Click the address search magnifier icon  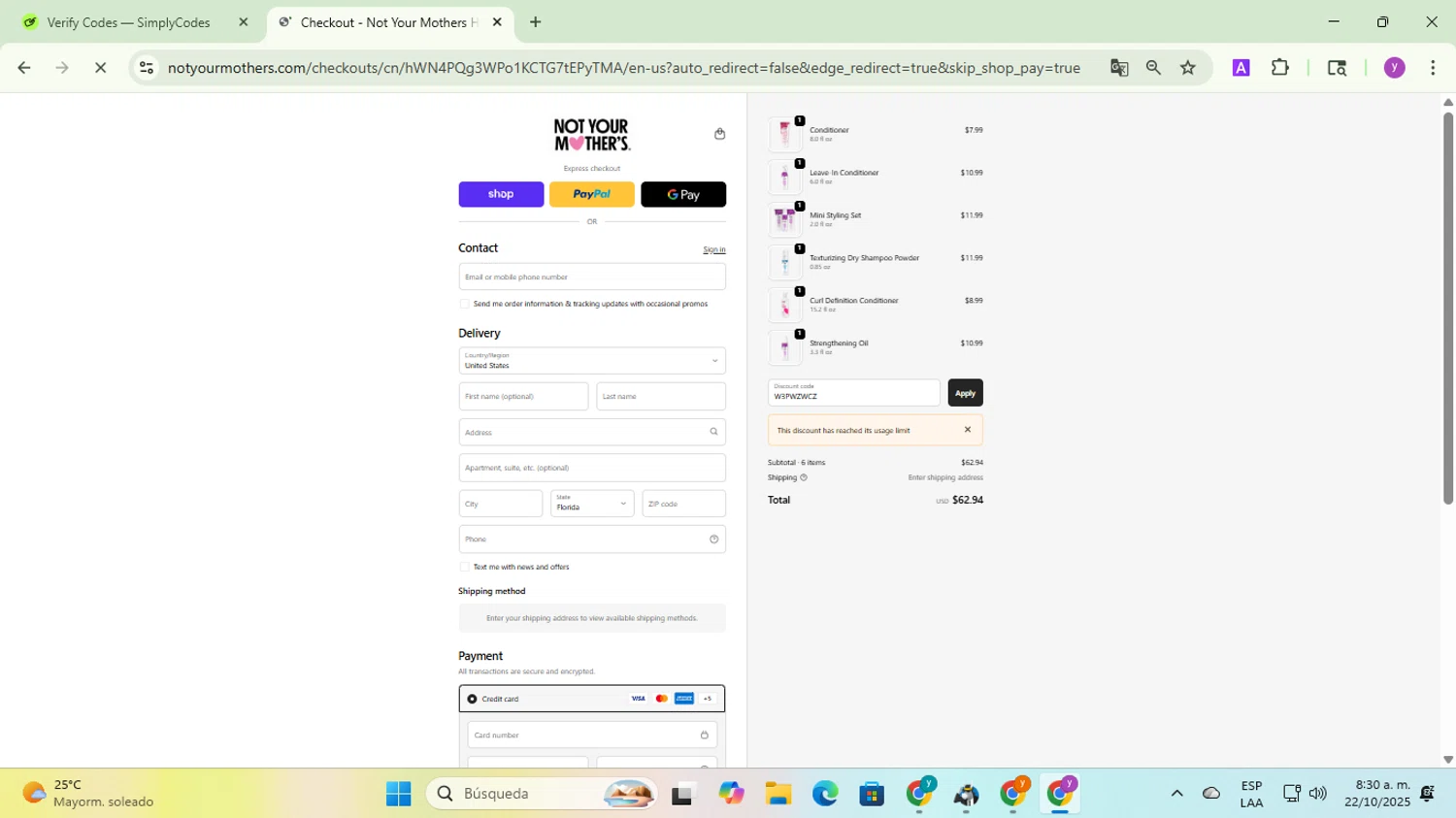point(713,432)
